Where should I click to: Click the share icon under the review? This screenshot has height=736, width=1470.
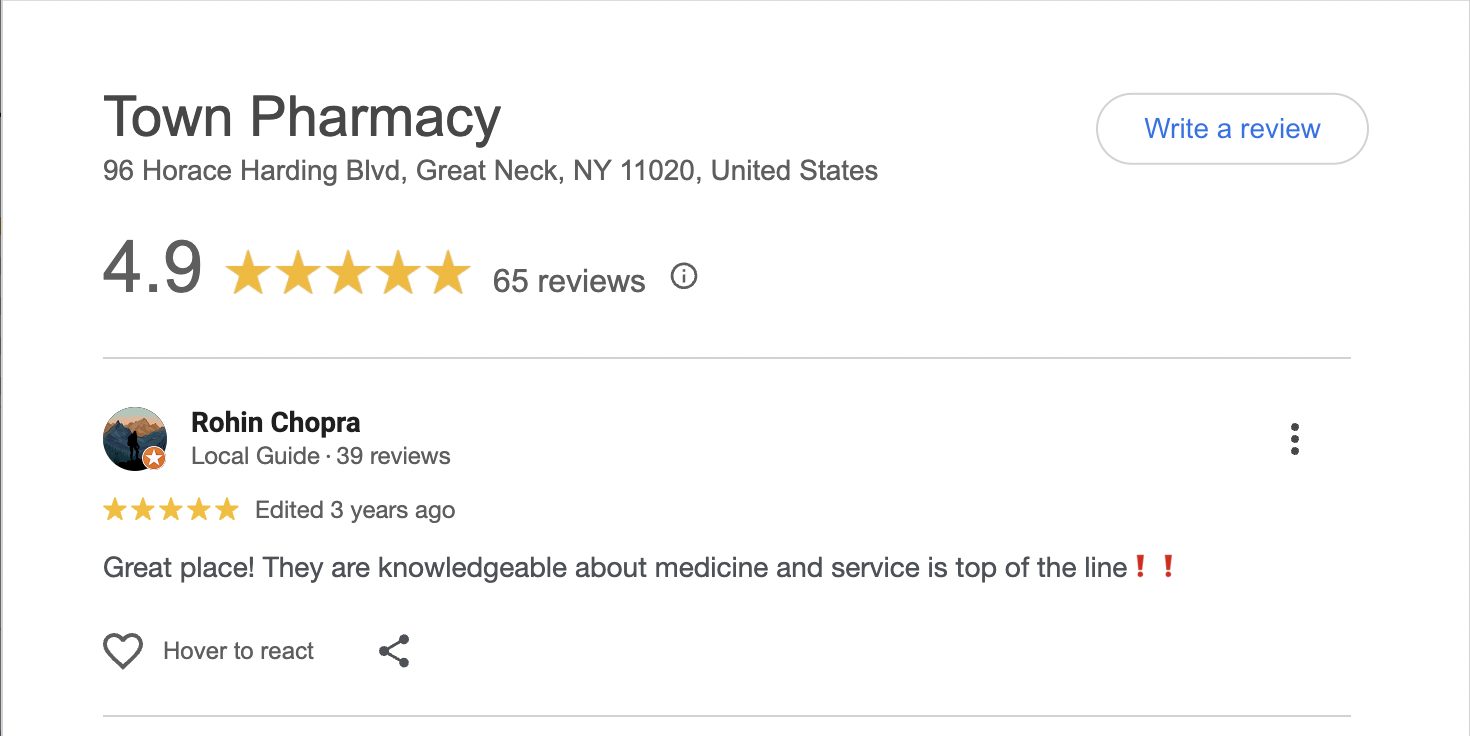(x=394, y=651)
